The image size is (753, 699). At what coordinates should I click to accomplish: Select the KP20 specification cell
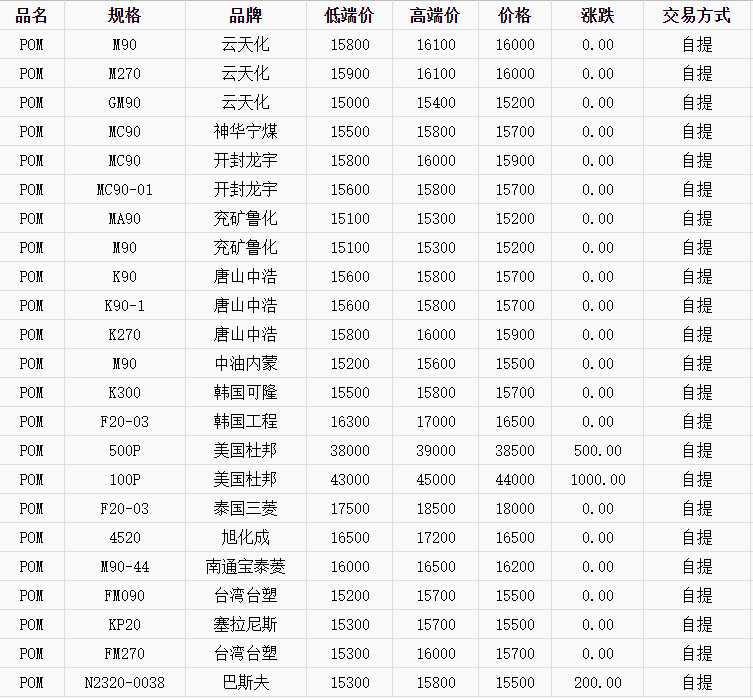click(x=124, y=625)
